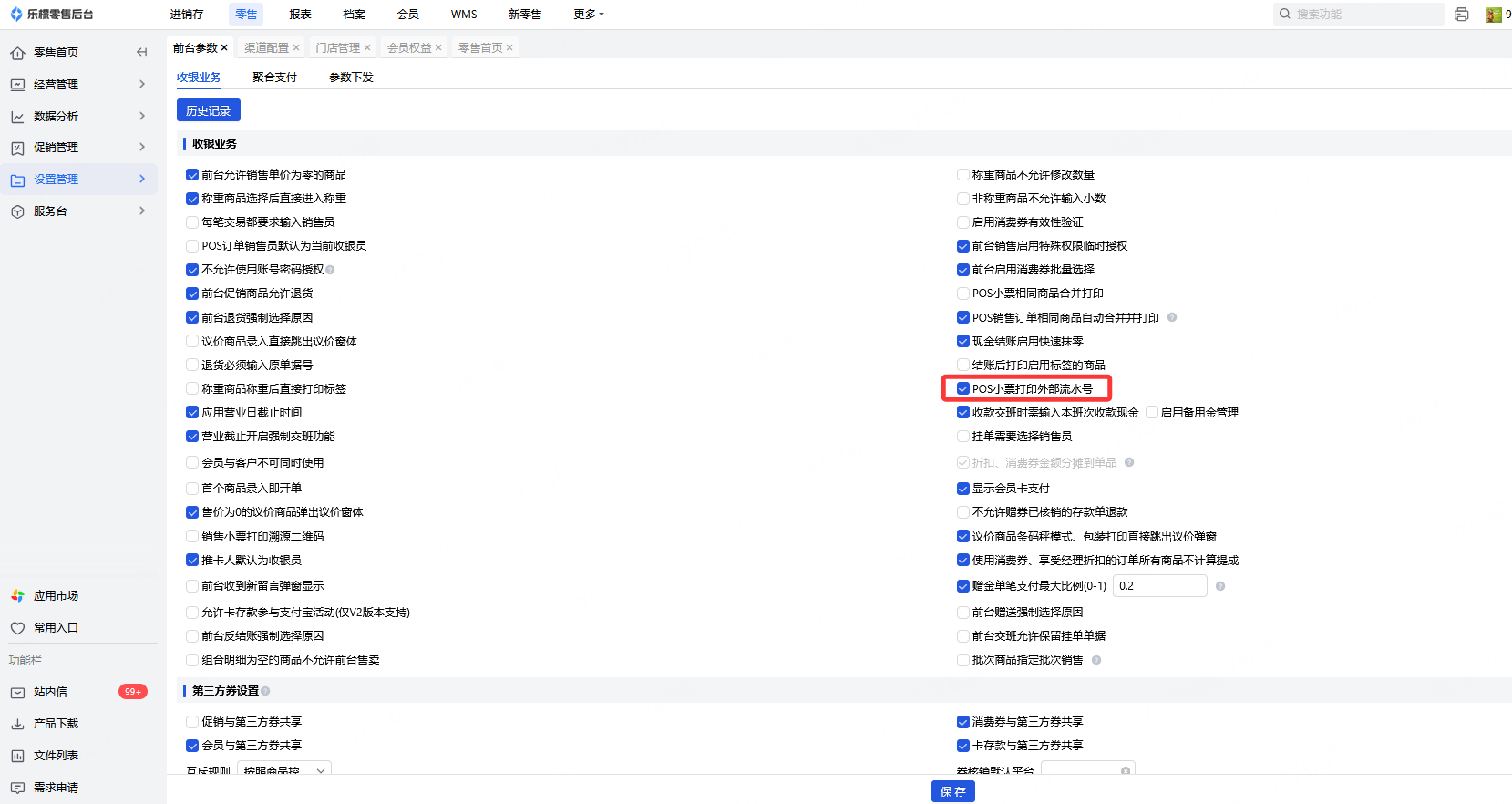The width and height of the screenshot is (1512, 804).
Task: Click the 零售首页 home icon in the sidebar
Action: click(x=17, y=53)
